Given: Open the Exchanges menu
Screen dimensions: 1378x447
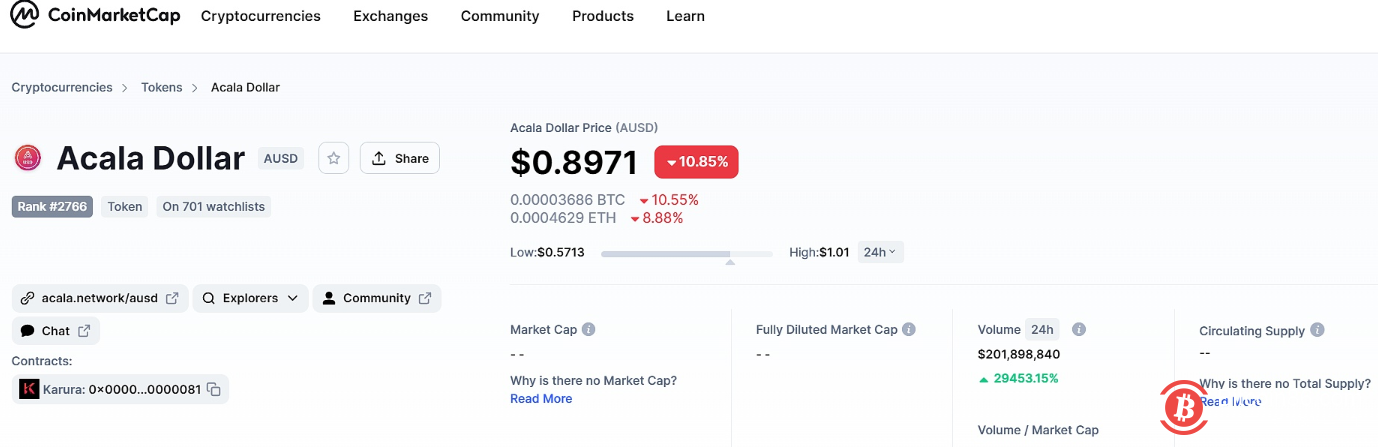Looking at the screenshot, I should [390, 16].
